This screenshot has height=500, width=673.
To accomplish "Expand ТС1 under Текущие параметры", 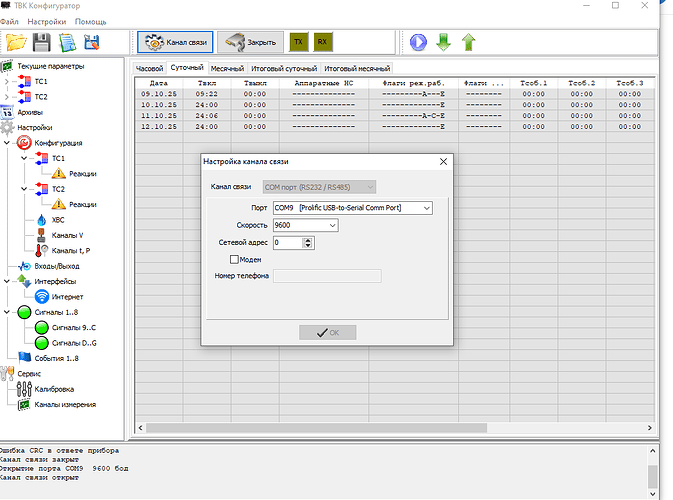I will [6, 82].
